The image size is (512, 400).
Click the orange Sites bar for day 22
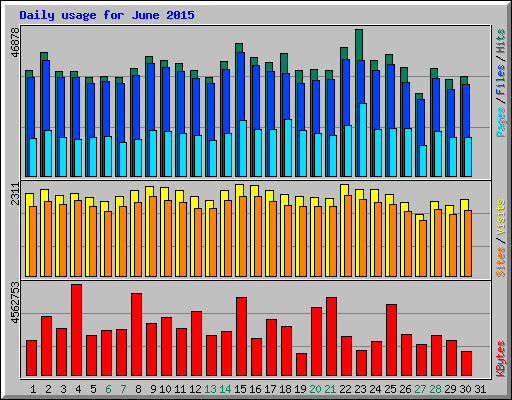tap(348, 236)
